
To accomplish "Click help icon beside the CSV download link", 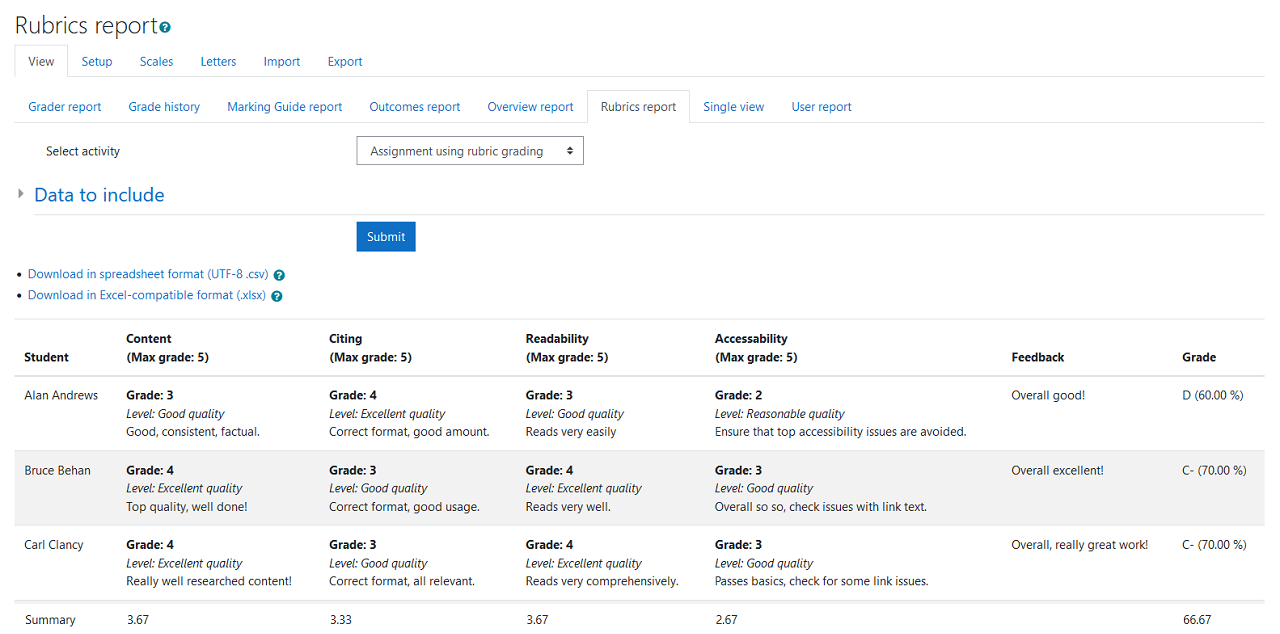I will [x=278, y=274].
